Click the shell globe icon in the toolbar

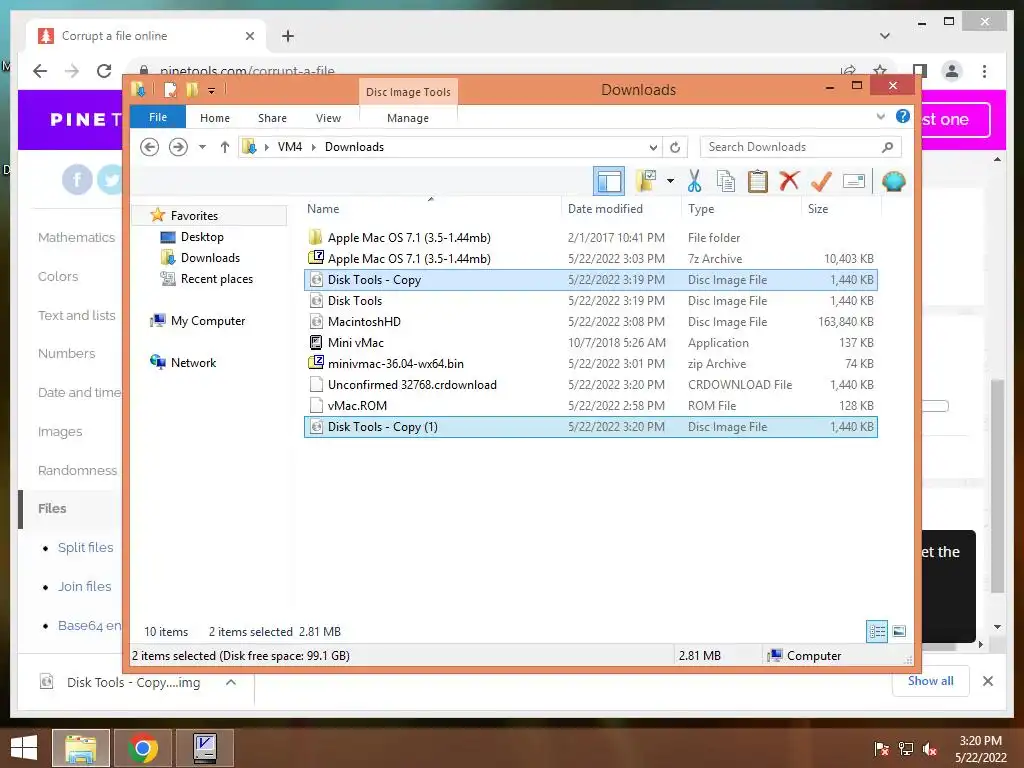(x=893, y=181)
